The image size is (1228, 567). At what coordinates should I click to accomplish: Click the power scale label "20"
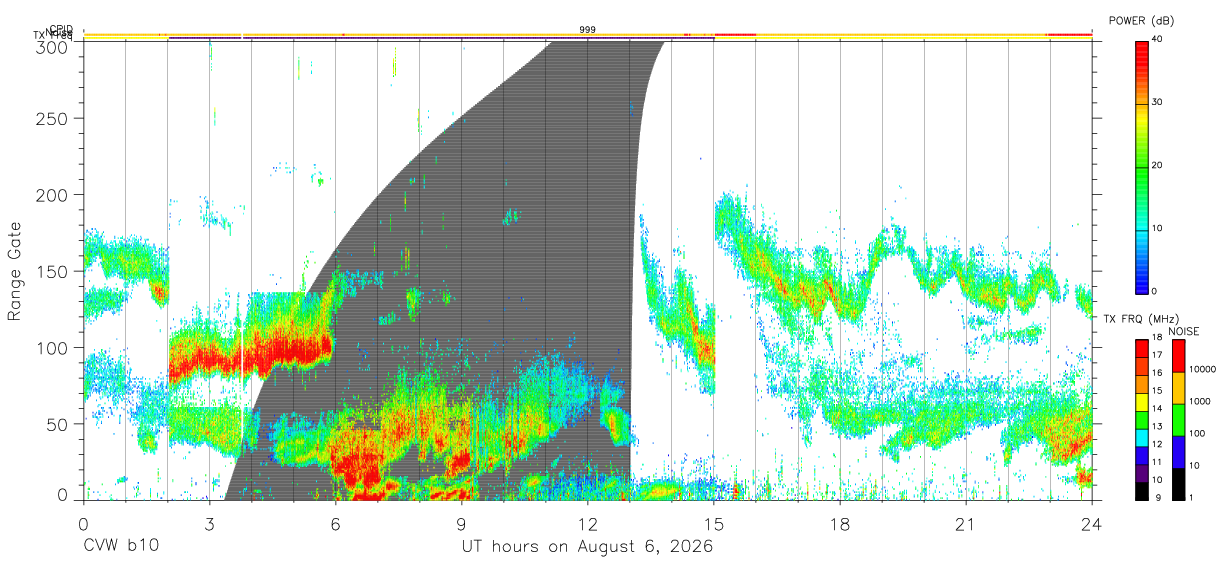coord(1158,165)
